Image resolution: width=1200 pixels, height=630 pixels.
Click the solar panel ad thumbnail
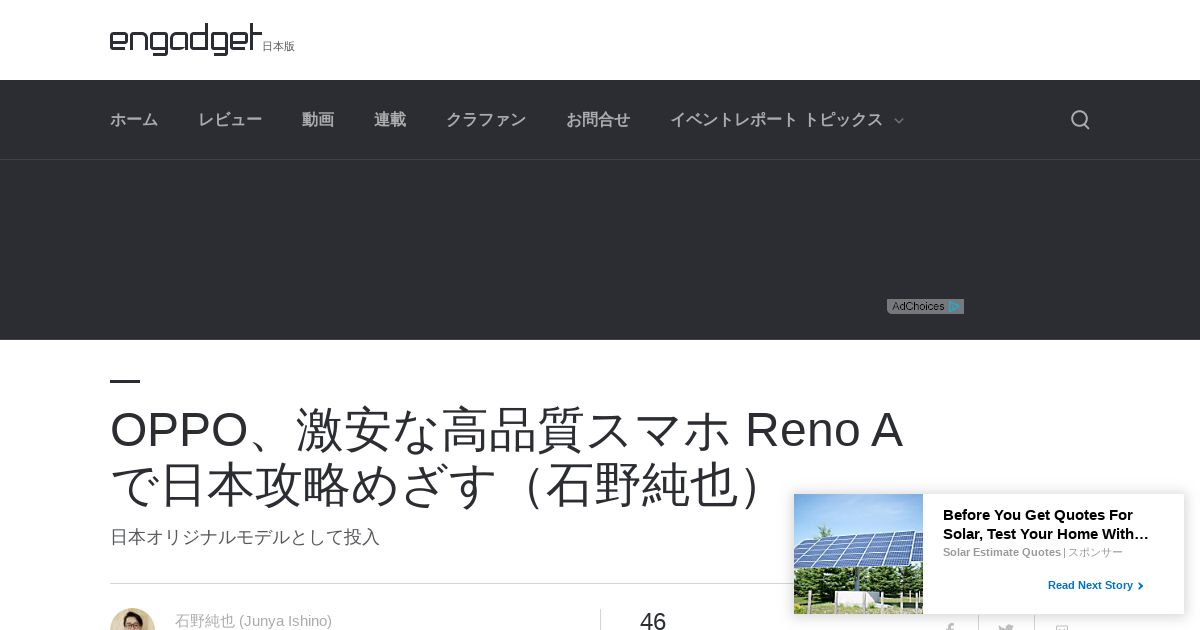(x=858, y=554)
